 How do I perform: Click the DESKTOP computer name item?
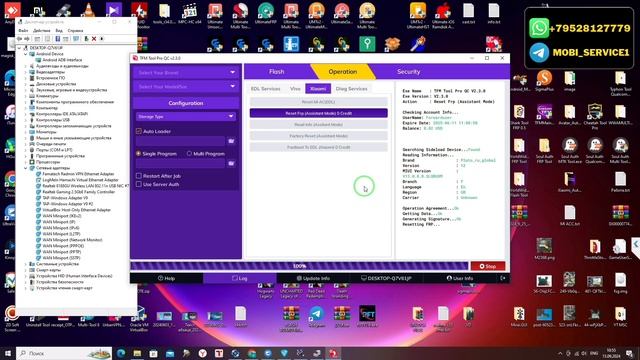(x=386, y=278)
